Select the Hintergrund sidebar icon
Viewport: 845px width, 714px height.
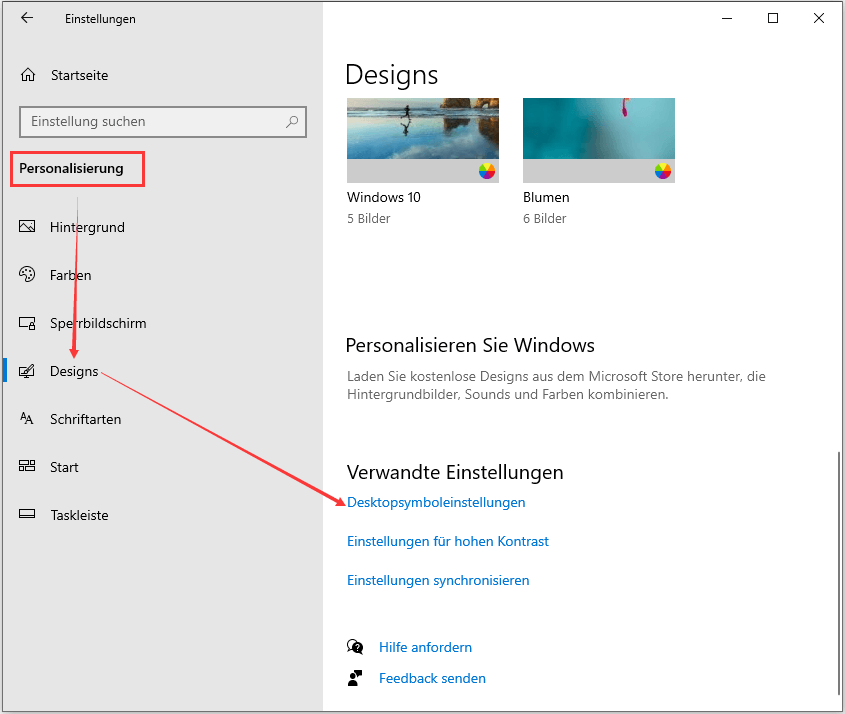26,227
